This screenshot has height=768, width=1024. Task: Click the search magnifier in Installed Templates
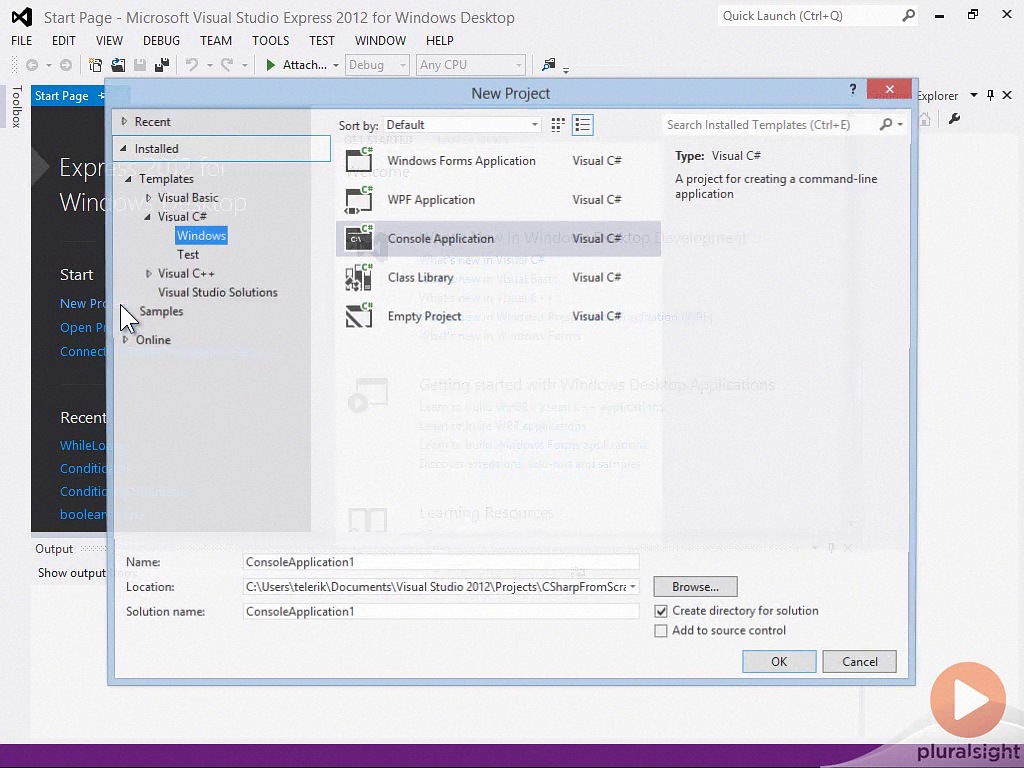pyautogui.click(x=886, y=124)
